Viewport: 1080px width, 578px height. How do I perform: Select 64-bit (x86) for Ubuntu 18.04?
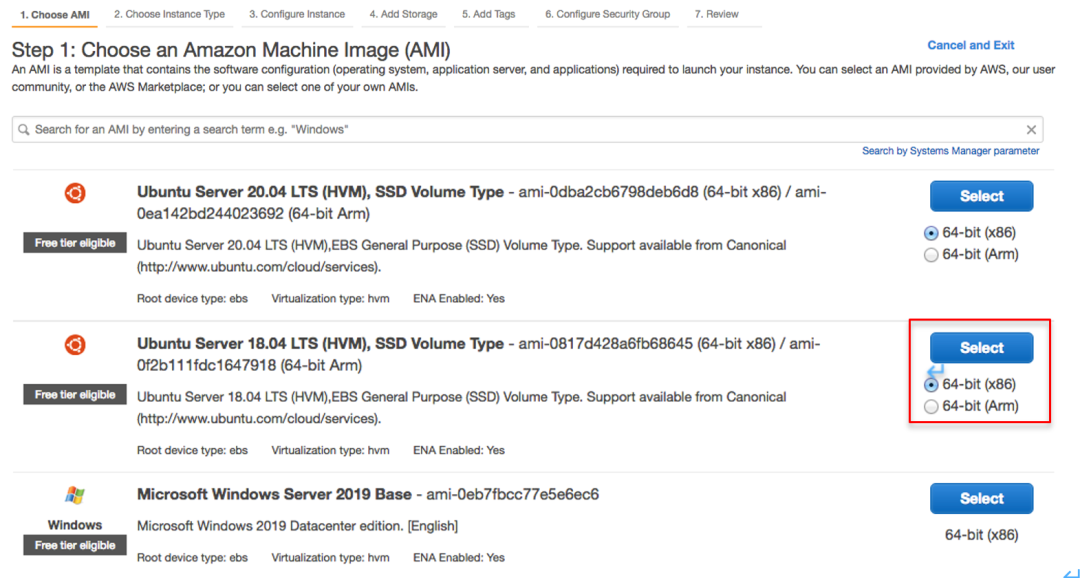(x=931, y=384)
